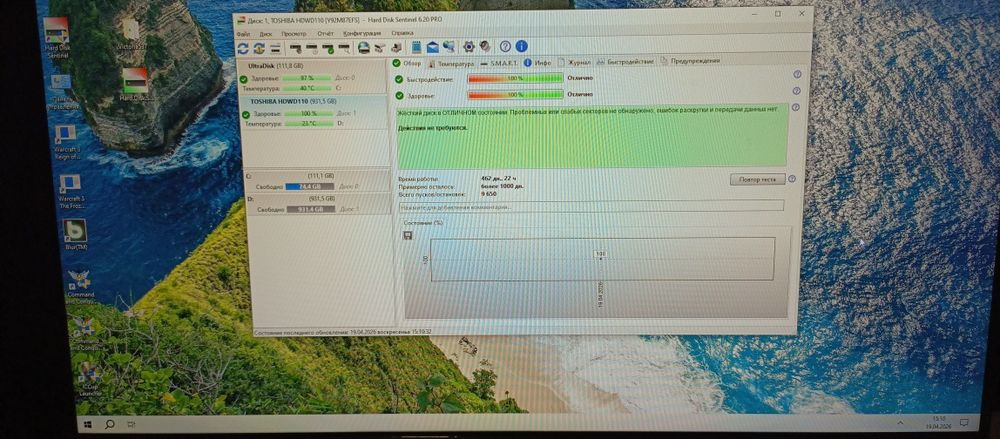Viewport: 1000px width, 439px height.
Task: Switch to the Быстродействие tab
Action: 625,61
